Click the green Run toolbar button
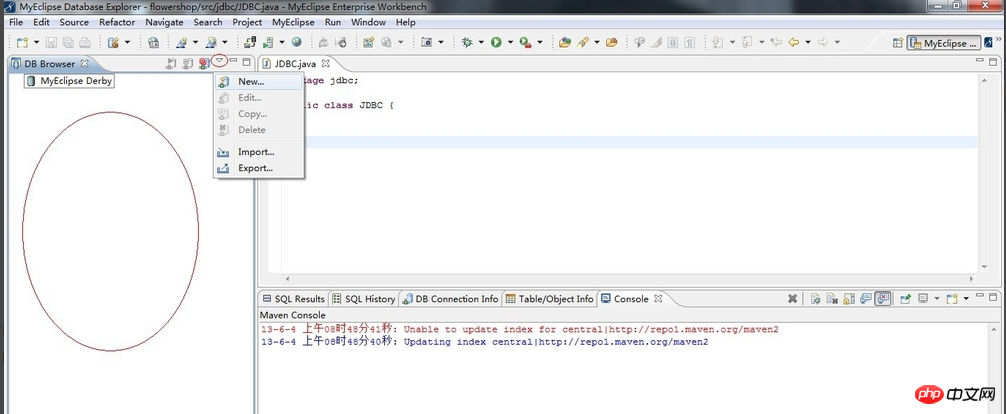Image resolution: width=1006 pixels, height=414 pixels. coord(495,42)
